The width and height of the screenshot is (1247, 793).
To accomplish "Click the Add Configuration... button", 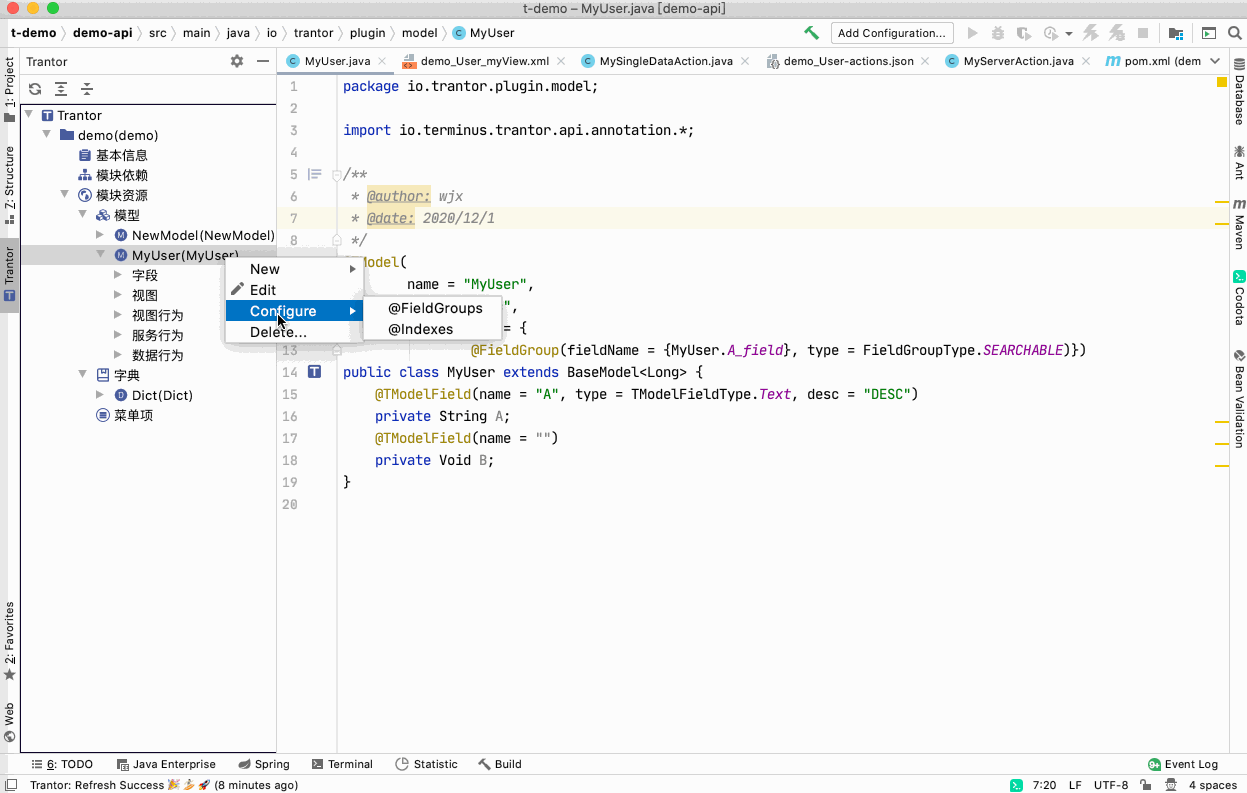I will pyautogui.click(x=892, y=33).
